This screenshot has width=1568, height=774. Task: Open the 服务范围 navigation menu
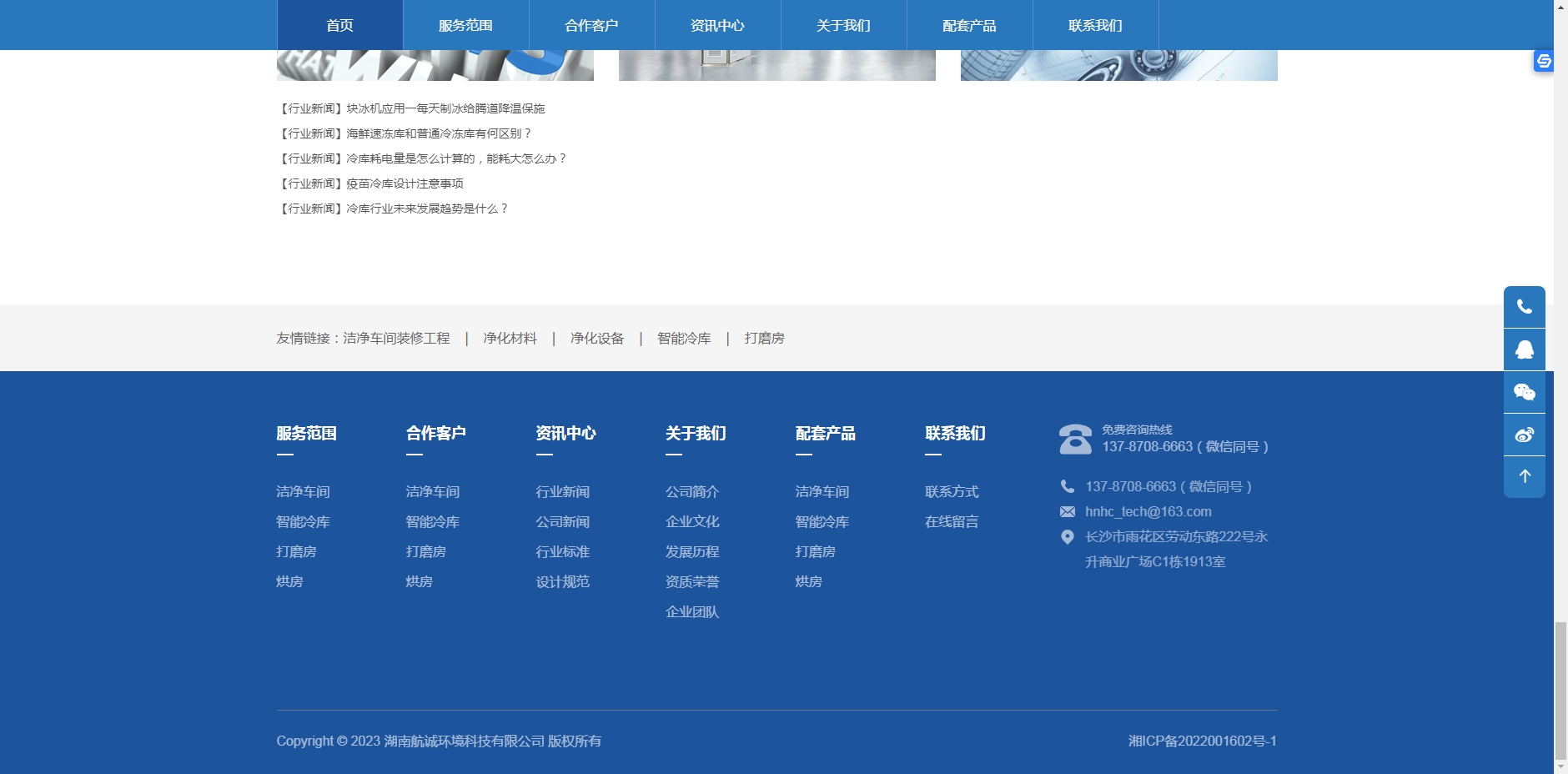pyautogui.click(x=465, y=25)
